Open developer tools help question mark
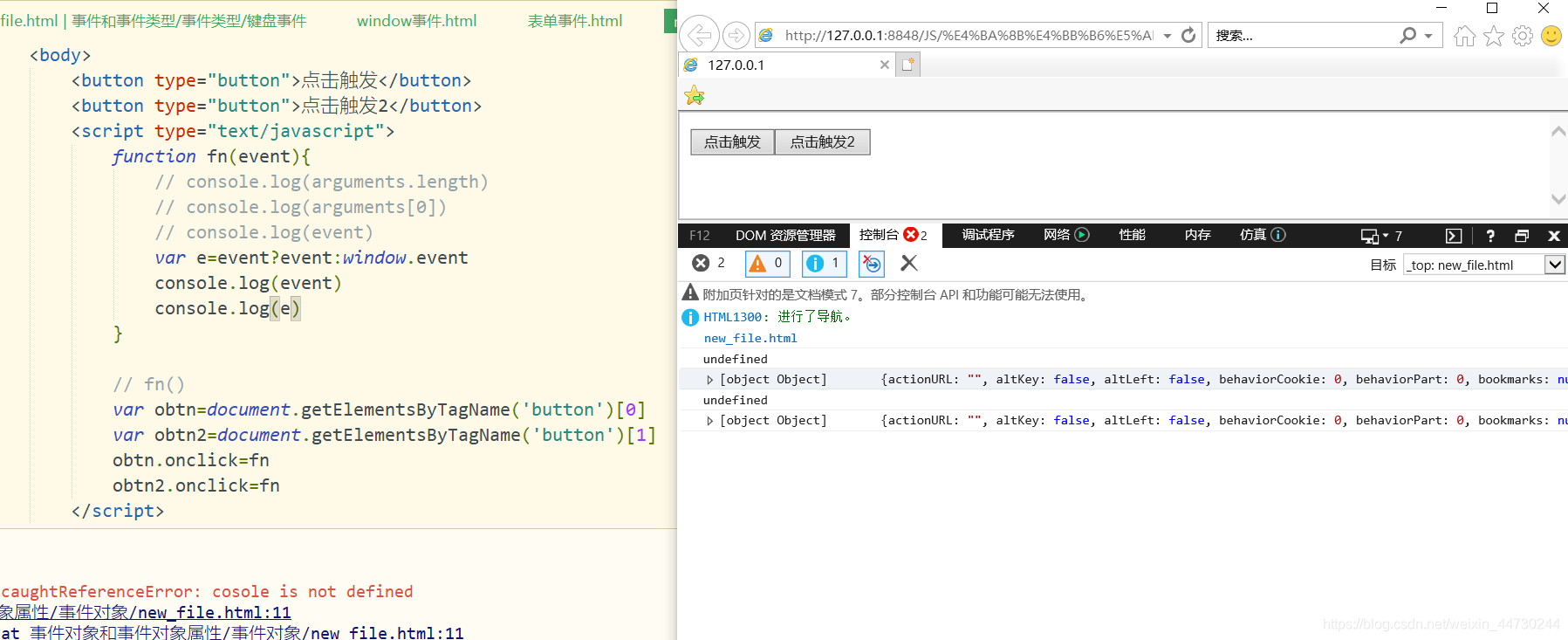 [x=1490, y=236]
